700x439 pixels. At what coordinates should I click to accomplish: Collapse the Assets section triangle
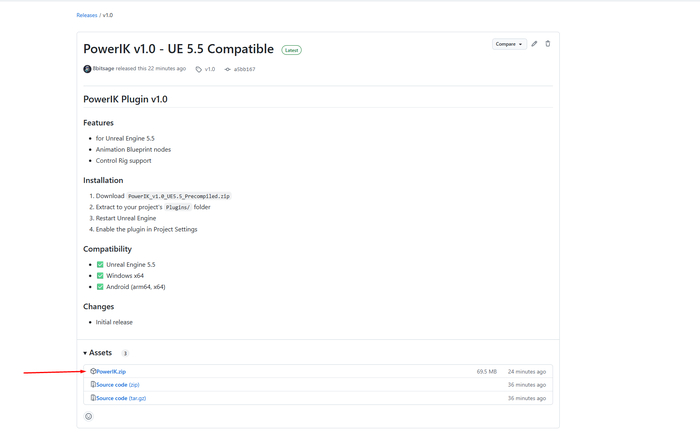[85, 353]
